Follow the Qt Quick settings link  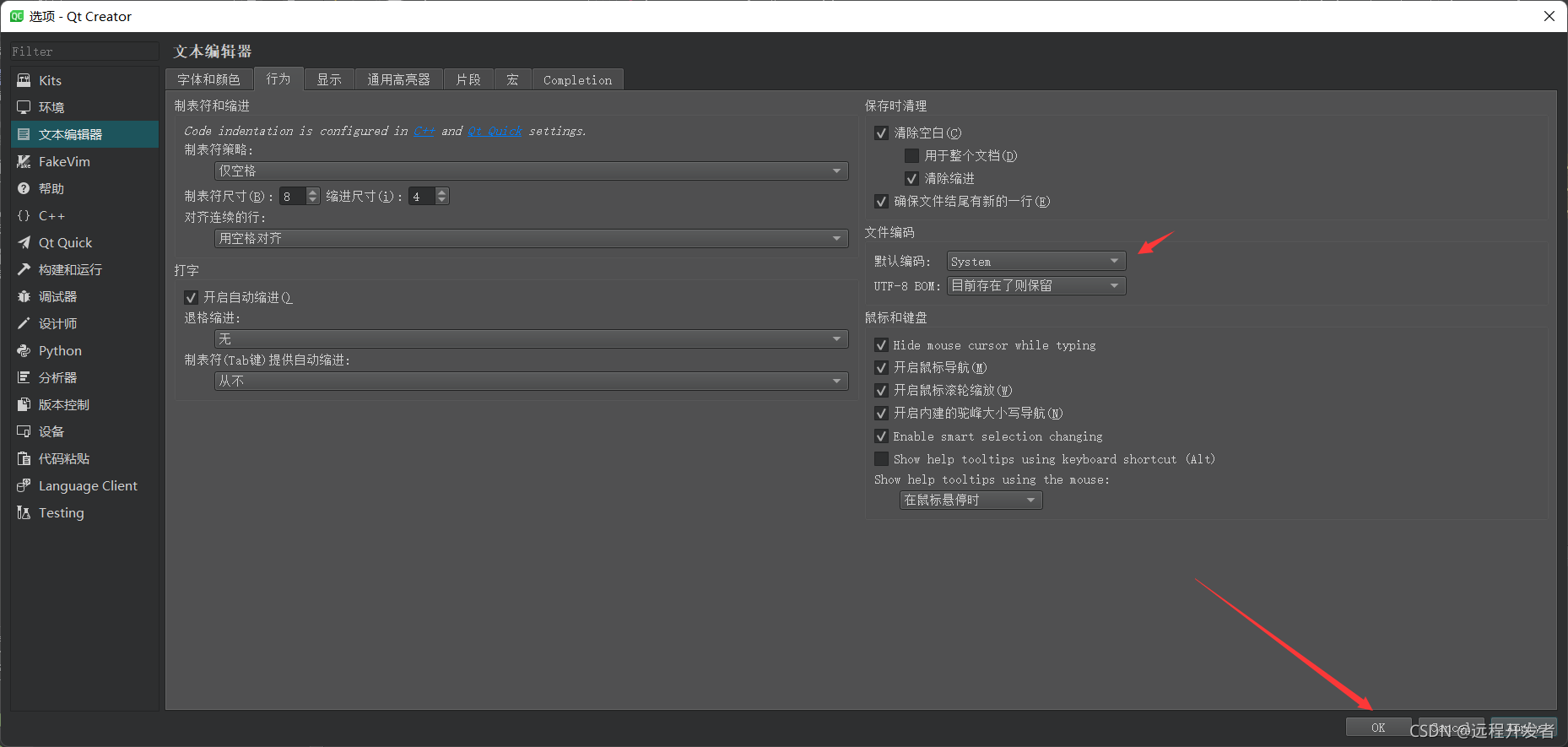495,131
